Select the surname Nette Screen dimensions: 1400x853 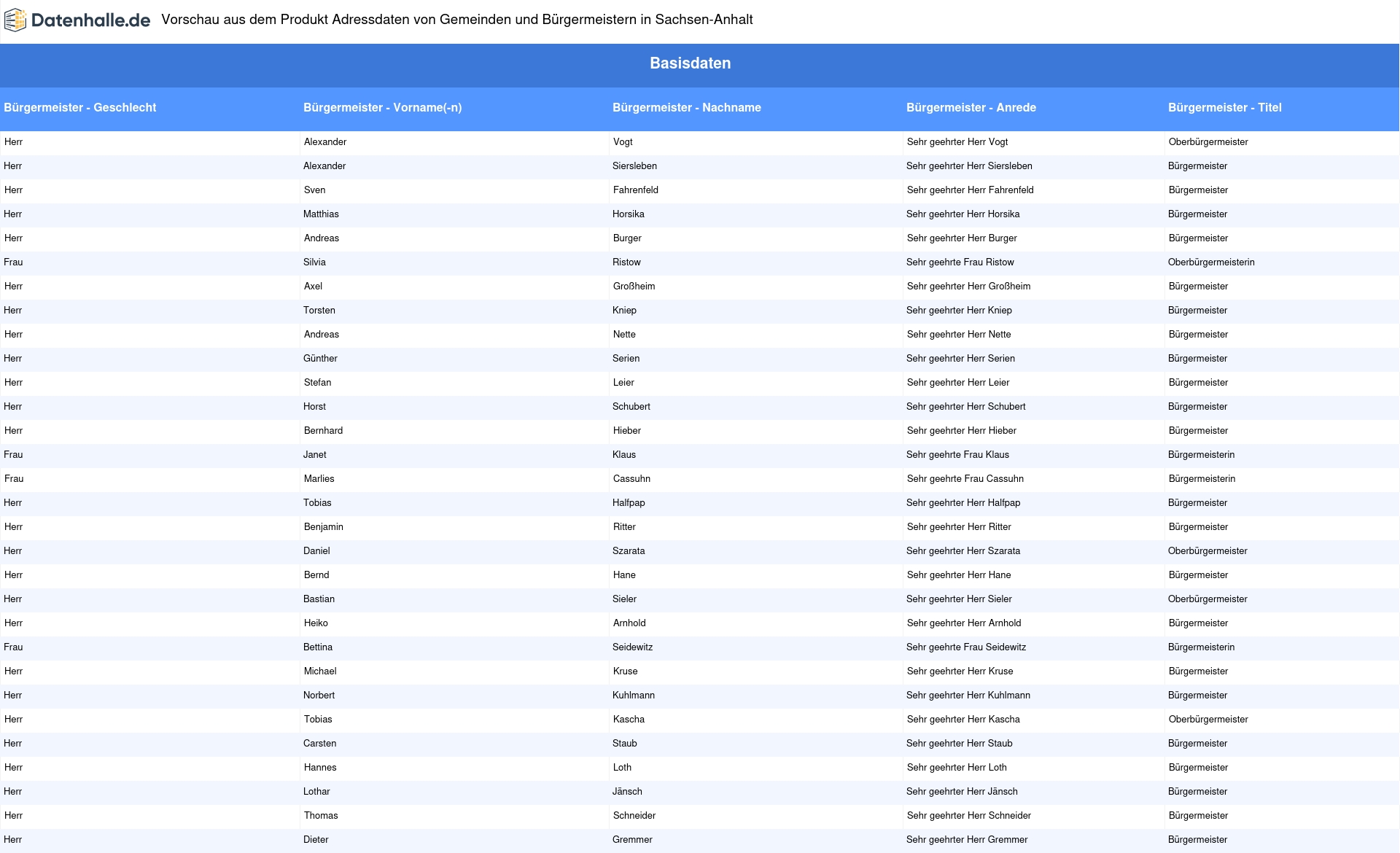[624, 335]
